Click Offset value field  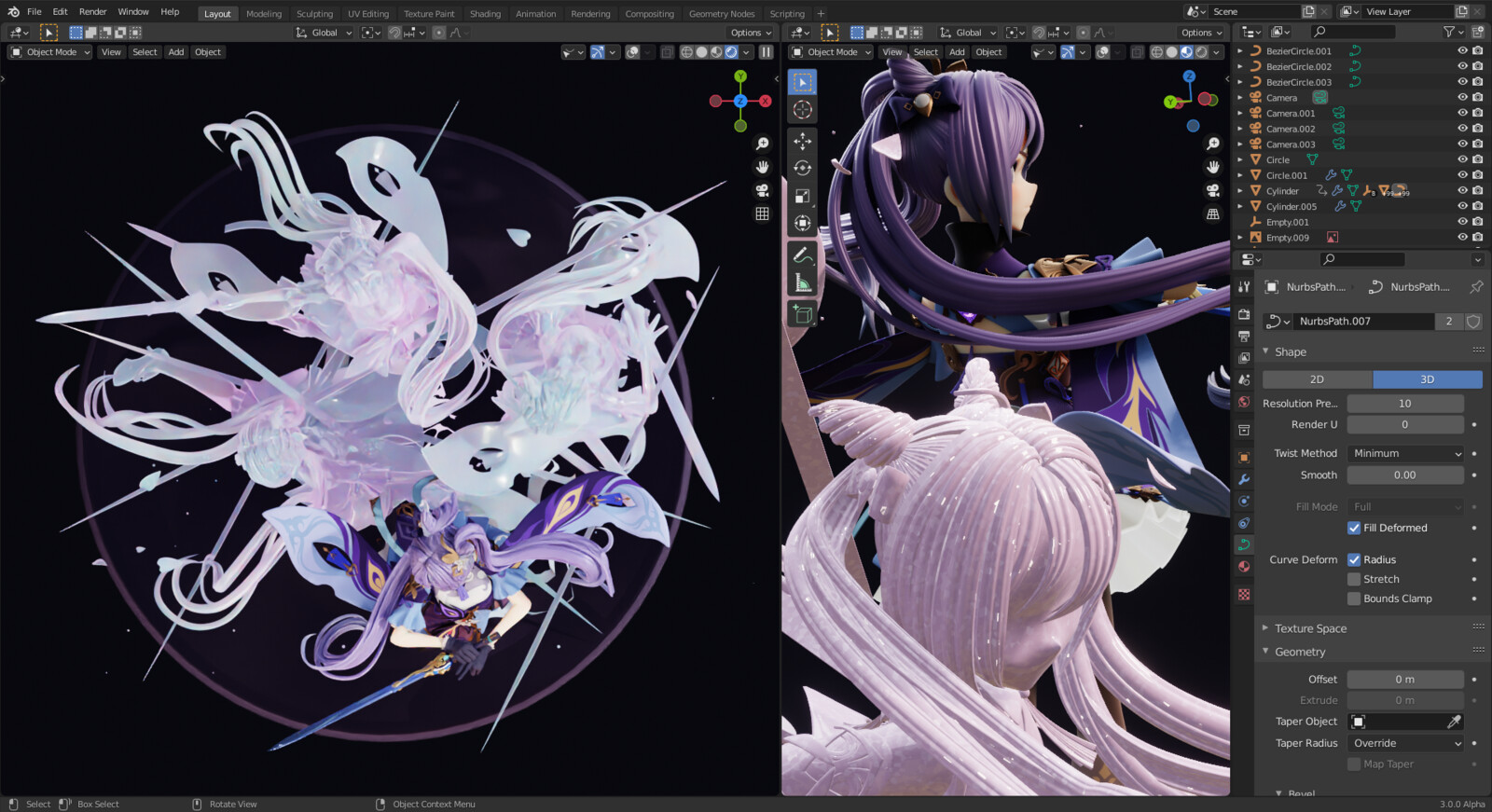tap(1405, 680)
